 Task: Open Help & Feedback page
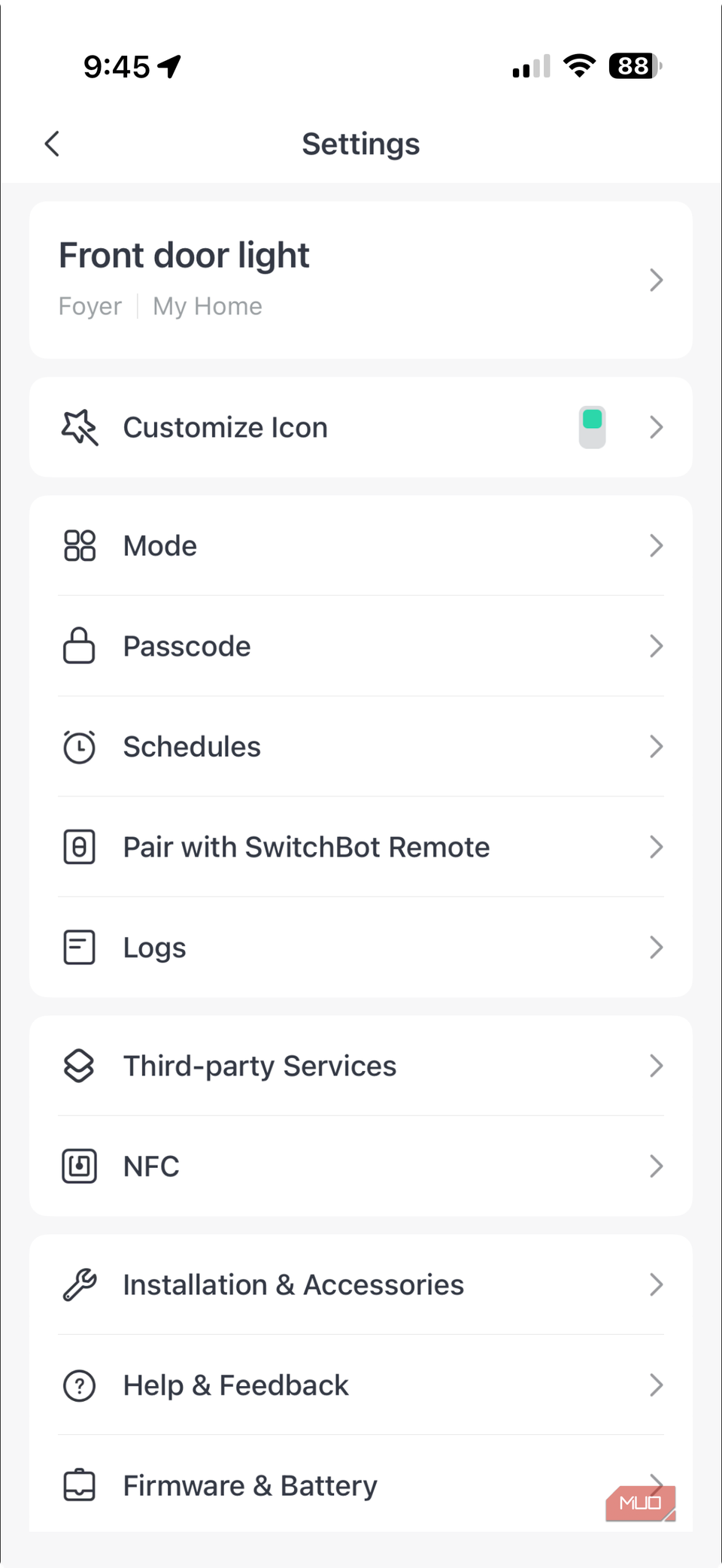[x=361, y=1385]
